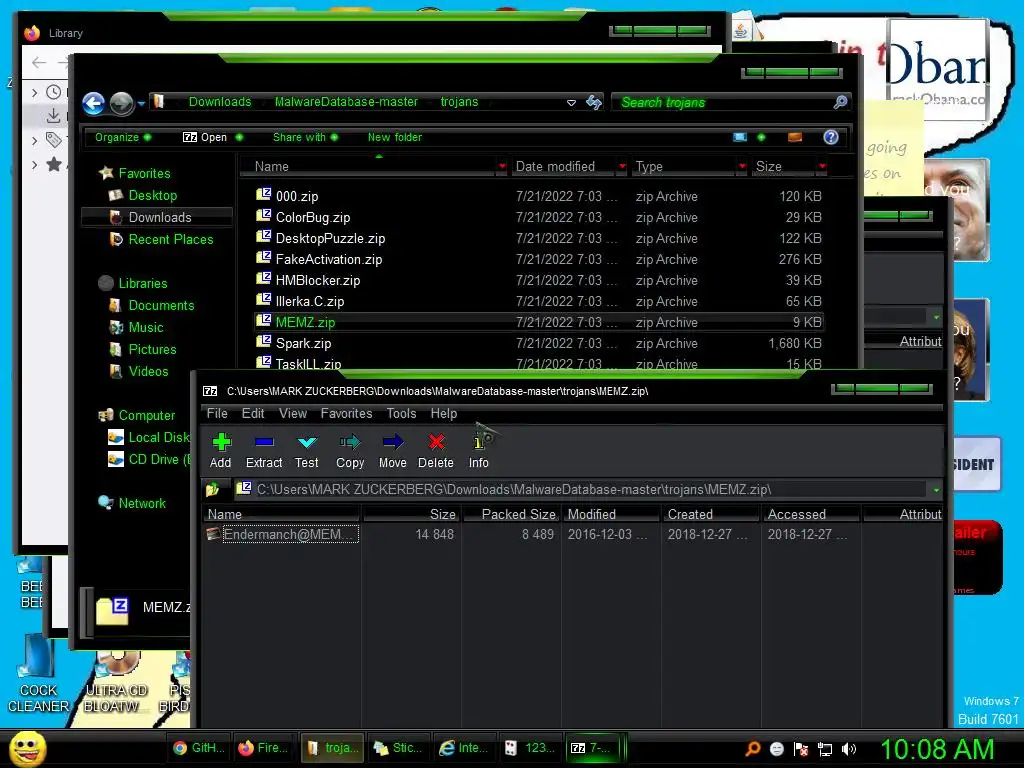Open the File menu in 7-Zip
Viewport: 1024px width, 768px height.
(217, 413)
